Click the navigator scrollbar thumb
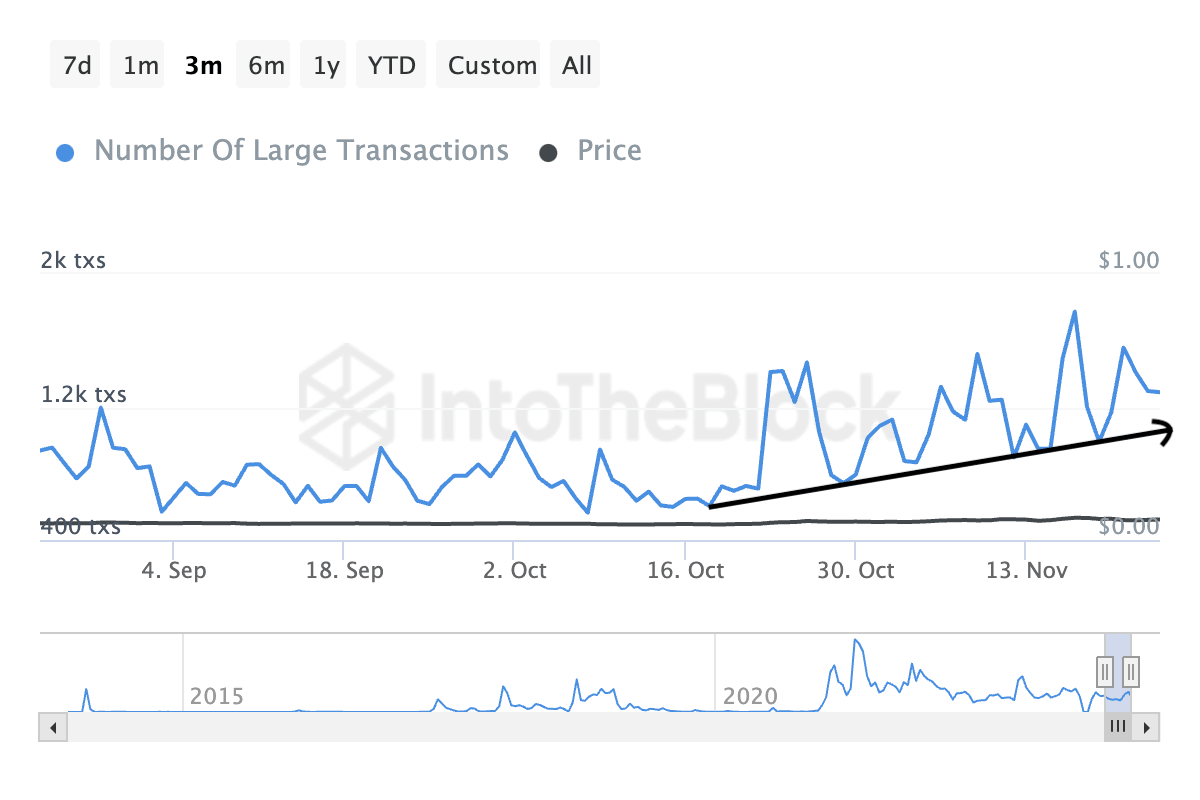Image resolution: width=1200 pixels, height=800 pixels. (x=1117, y=727)
